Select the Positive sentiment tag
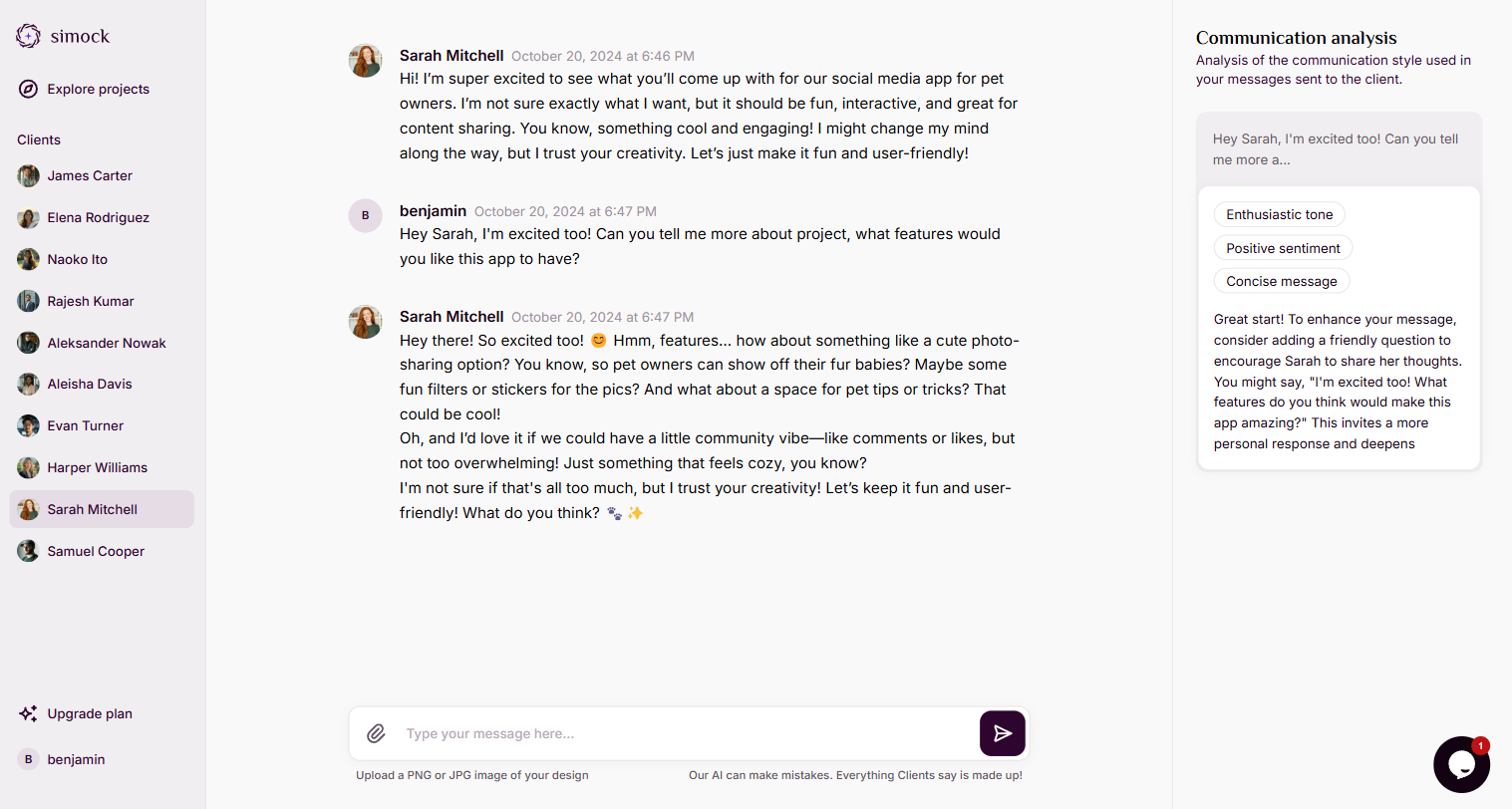1512x809 pixels. pos(1283,247)
